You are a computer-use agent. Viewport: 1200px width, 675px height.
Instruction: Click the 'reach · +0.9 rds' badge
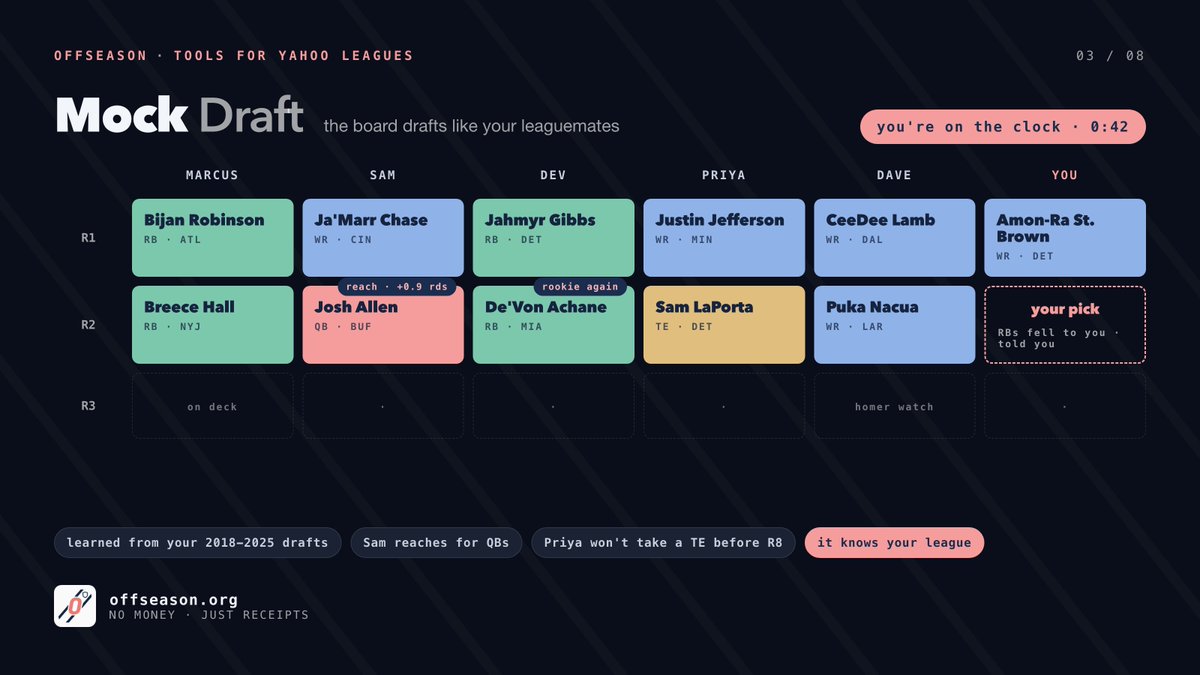click(x=397, y=286)
